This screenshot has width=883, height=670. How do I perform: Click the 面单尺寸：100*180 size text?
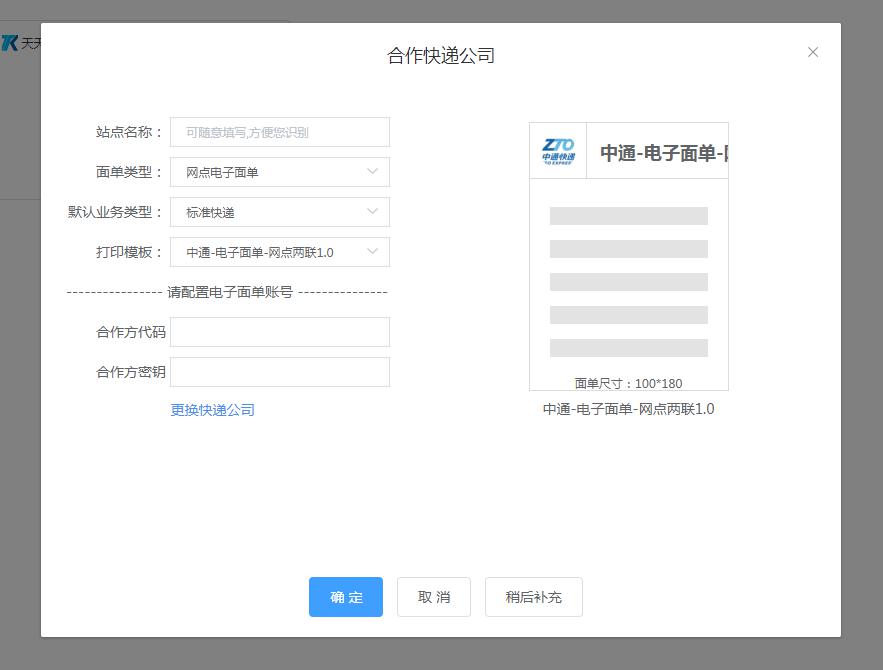[628, 383]
